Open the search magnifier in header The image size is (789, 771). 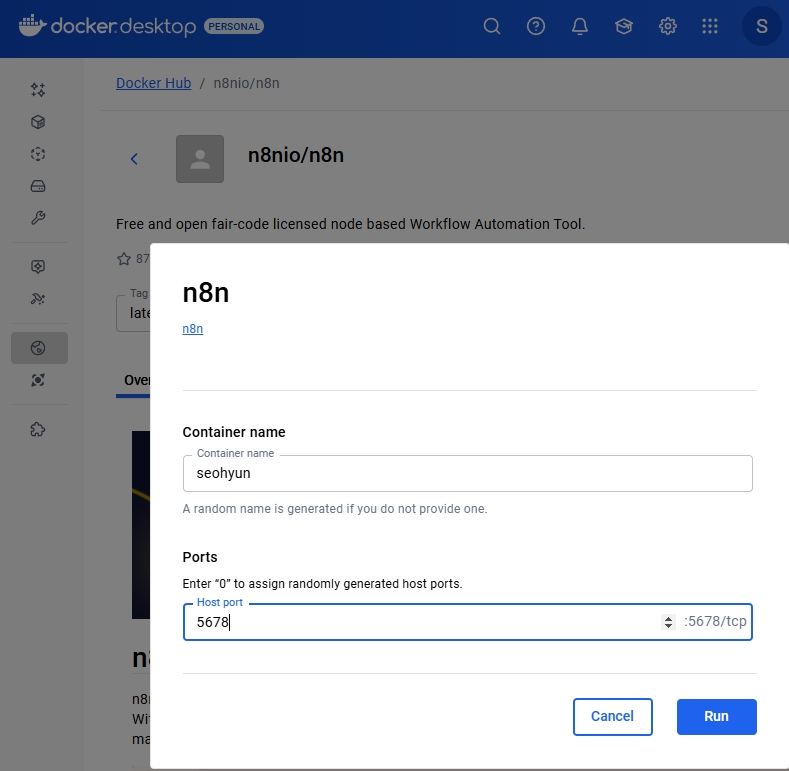click(492, 26)
